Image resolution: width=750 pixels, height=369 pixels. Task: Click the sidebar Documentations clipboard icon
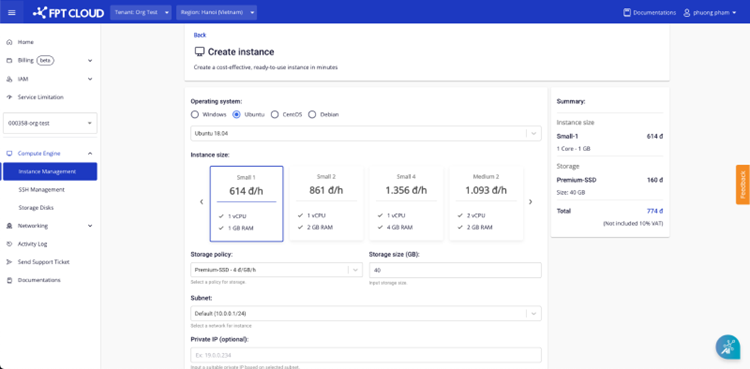point(9,280)
